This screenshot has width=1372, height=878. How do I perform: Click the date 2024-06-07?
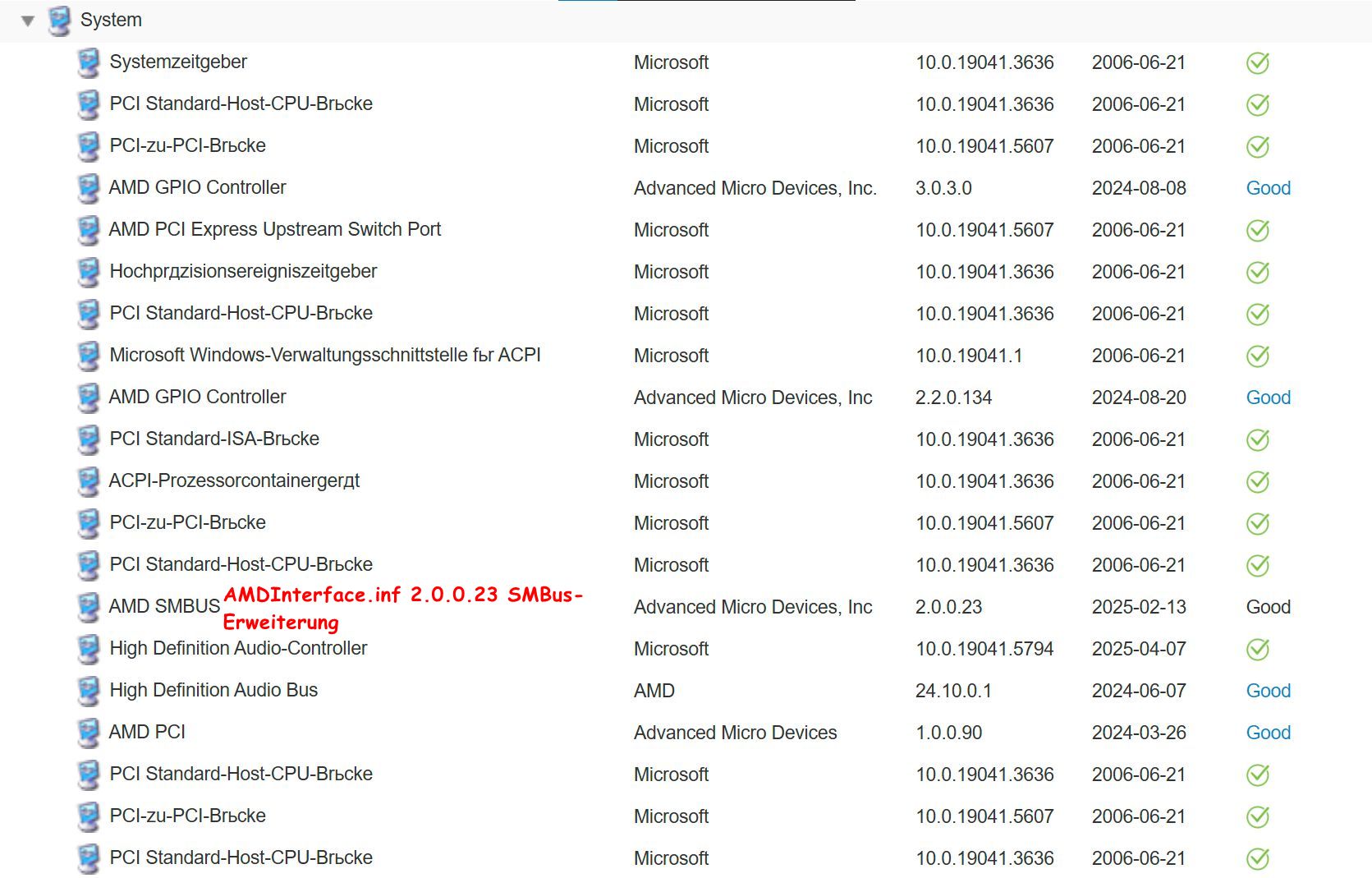tap(1139, 691)
